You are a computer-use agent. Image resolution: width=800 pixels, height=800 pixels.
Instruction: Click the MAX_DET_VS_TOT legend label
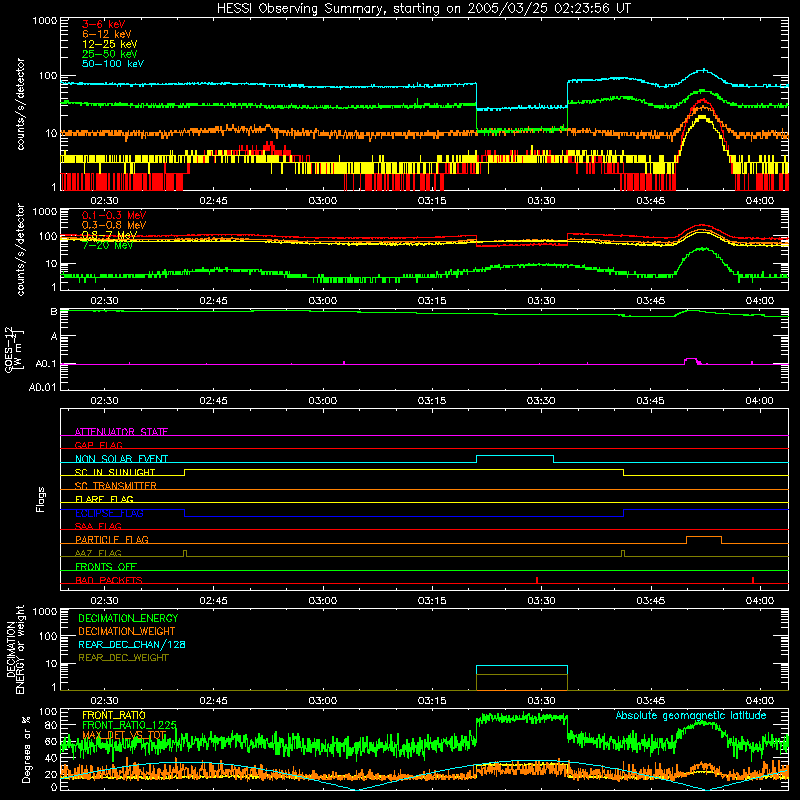coord(124,735)
